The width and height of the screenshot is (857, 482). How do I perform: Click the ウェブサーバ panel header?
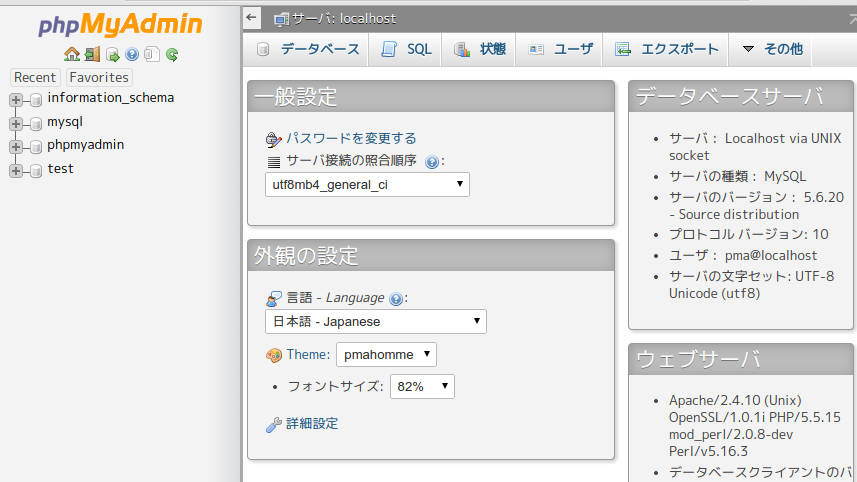pos(741,359)
